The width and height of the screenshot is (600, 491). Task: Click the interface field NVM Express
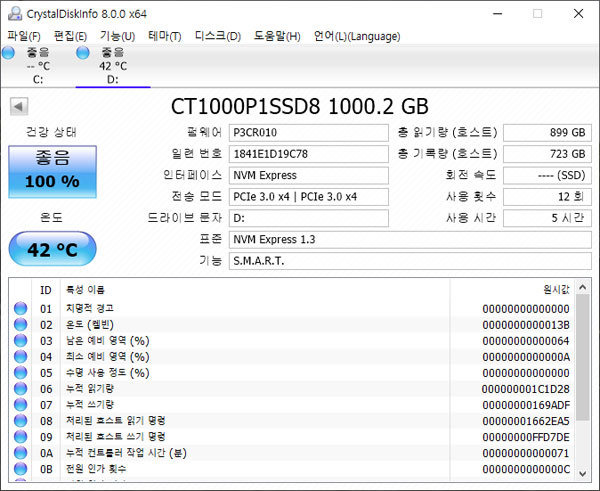[x=309, y=175]
